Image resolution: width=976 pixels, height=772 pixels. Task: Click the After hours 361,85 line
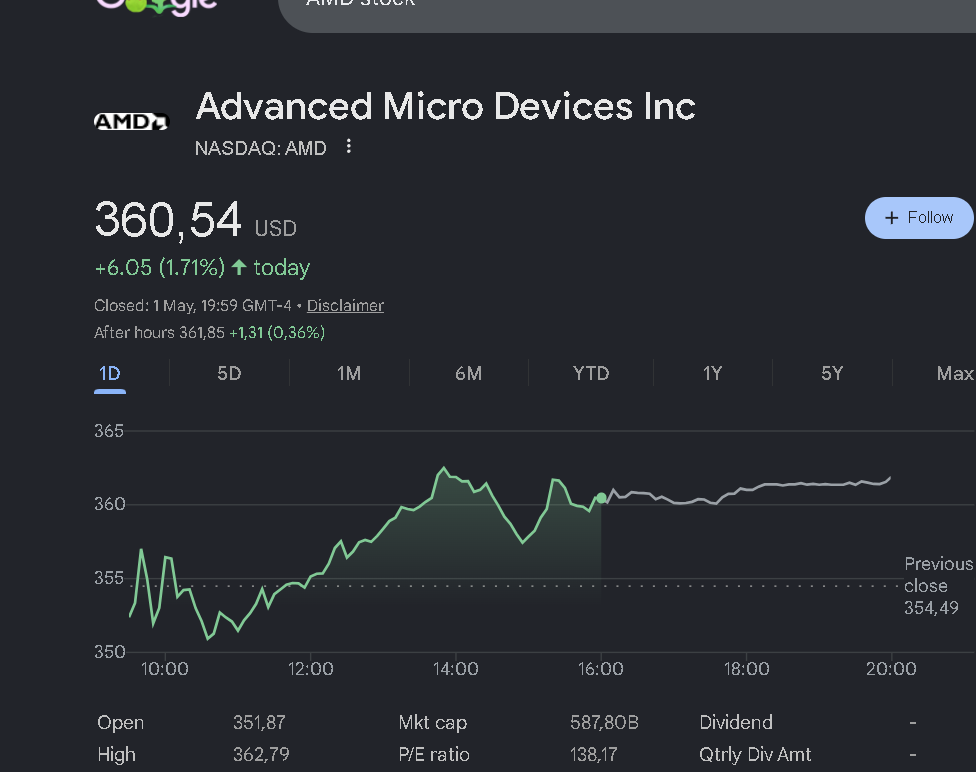coord(209,332)
